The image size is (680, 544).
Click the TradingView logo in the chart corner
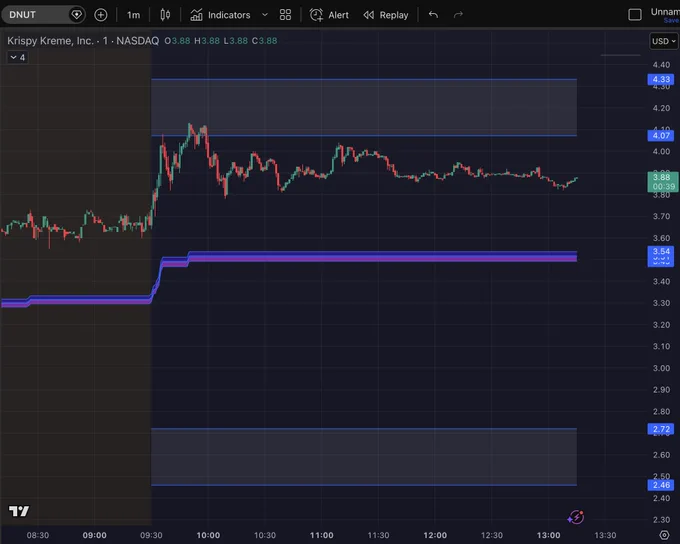[x=19, y=511]
